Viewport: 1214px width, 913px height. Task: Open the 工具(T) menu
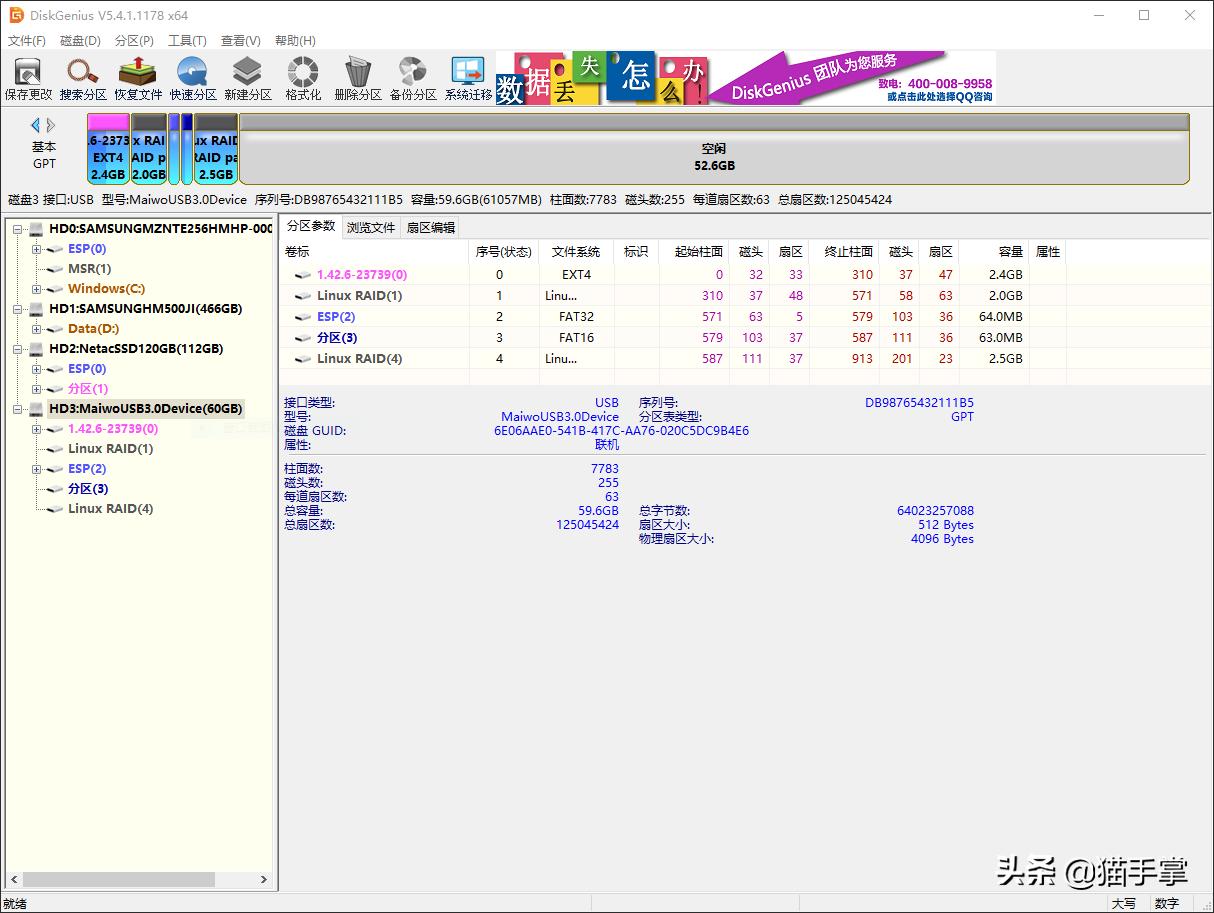point(187,41)
